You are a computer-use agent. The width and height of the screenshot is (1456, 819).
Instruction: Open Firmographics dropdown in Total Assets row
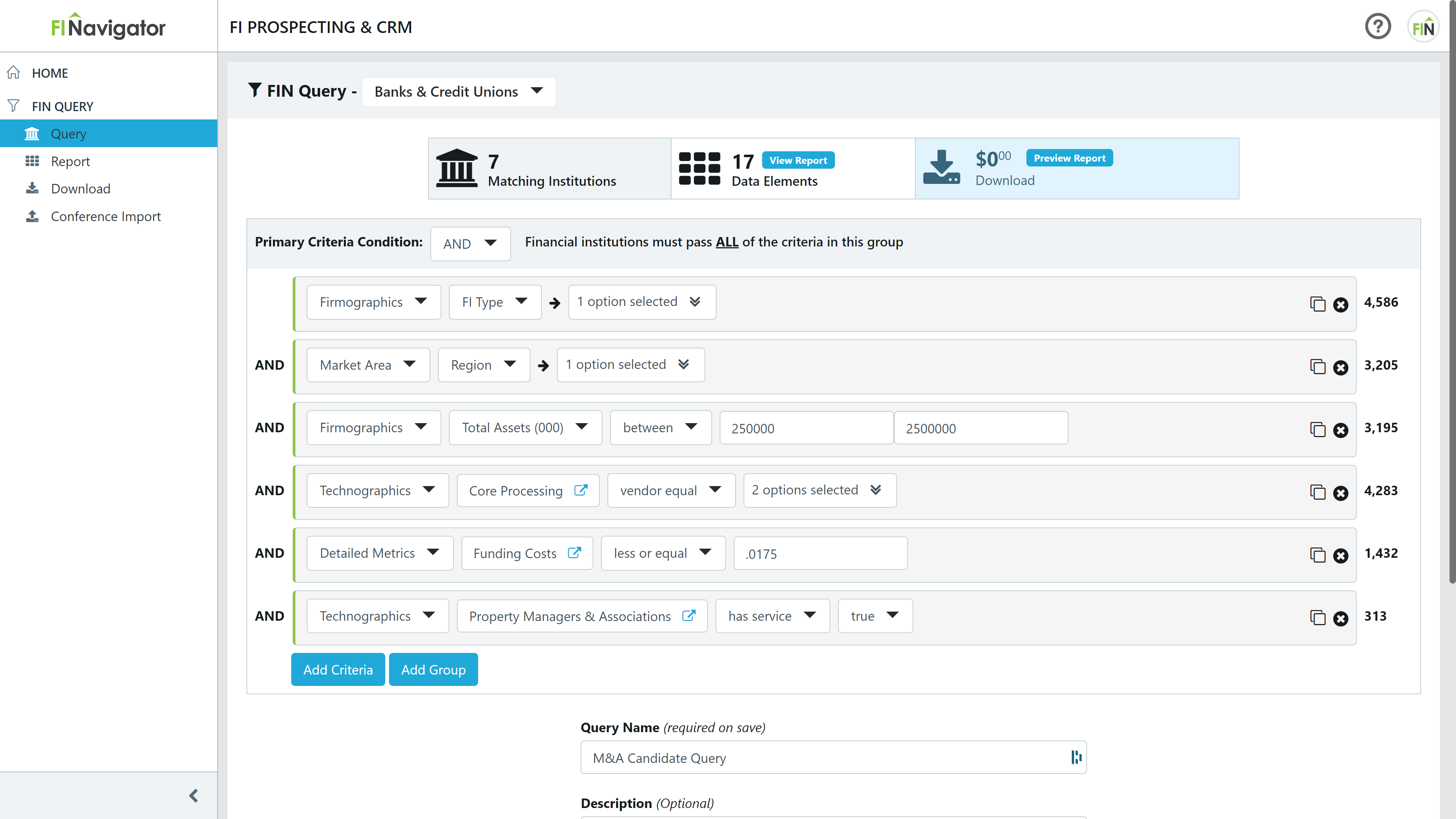[373, 427]
